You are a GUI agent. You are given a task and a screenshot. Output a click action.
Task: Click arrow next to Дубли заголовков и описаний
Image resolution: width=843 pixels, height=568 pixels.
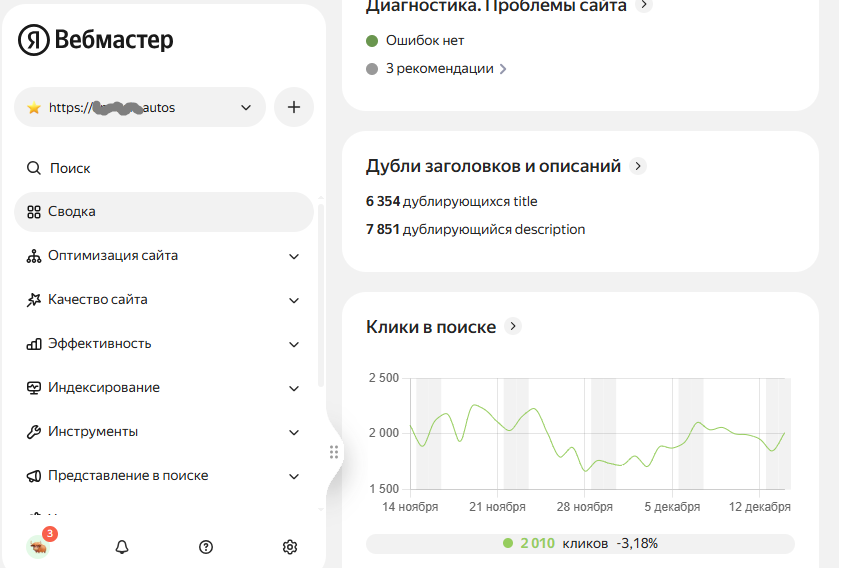pyautogui.click(x=638, y=166)
